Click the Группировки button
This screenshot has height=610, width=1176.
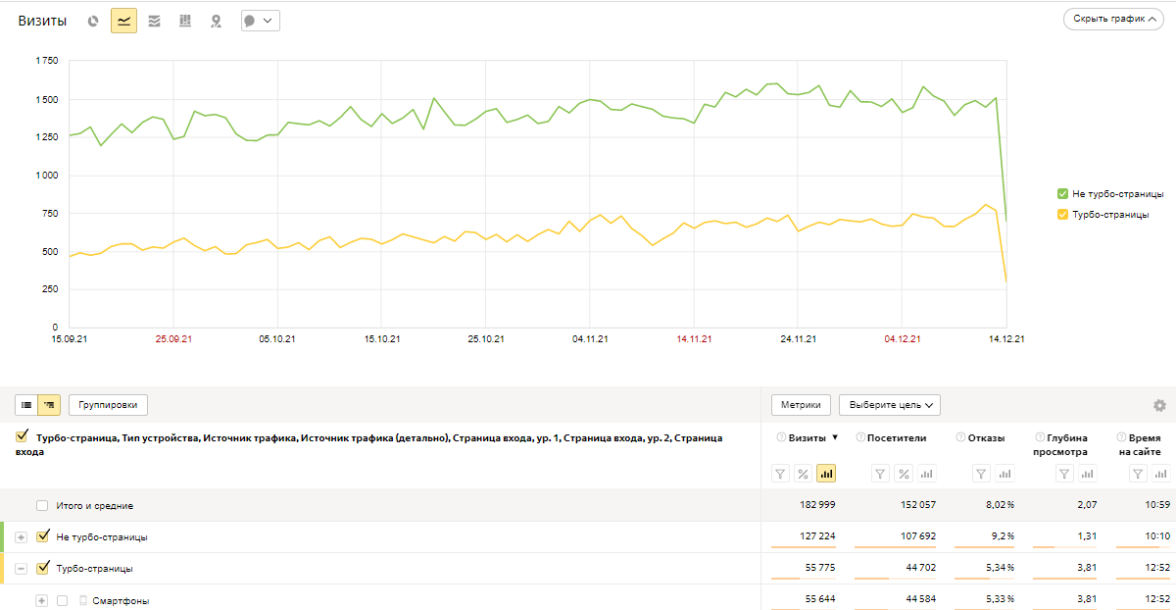coord(108,405)
